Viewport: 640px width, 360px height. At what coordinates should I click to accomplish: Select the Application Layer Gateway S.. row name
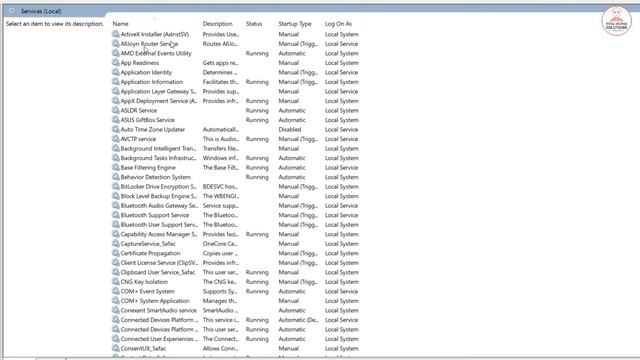[158, 91]
